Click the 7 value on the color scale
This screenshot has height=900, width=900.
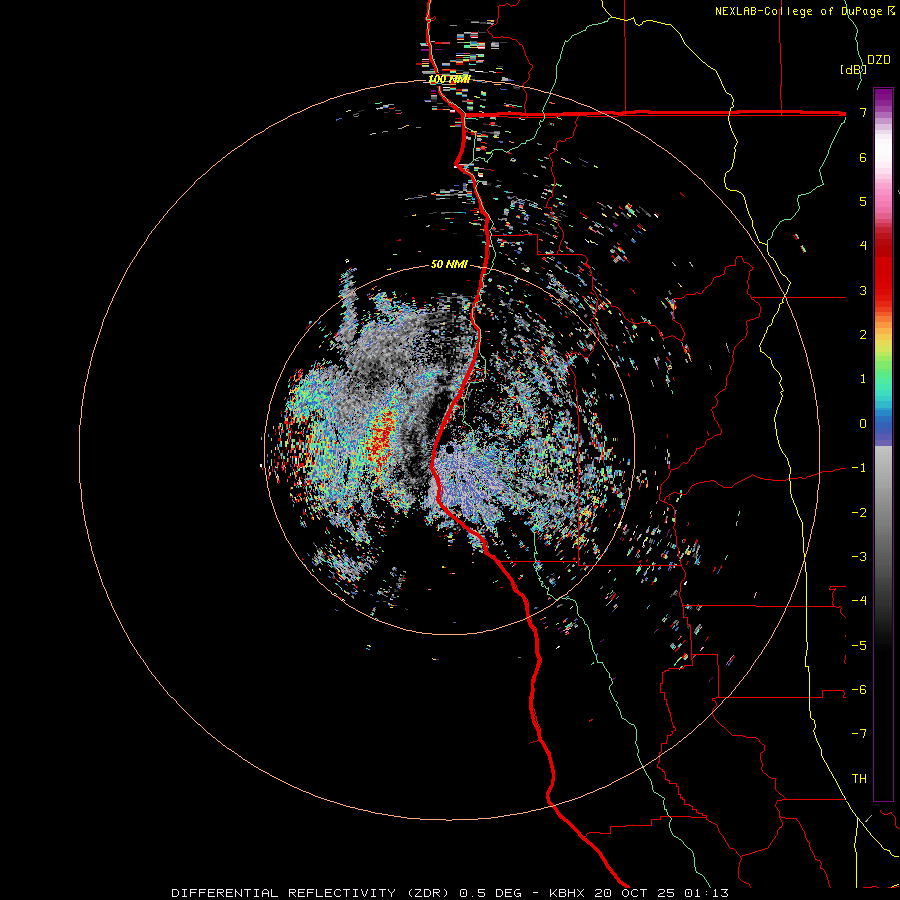pyautogui.click(x=863, y=112)
